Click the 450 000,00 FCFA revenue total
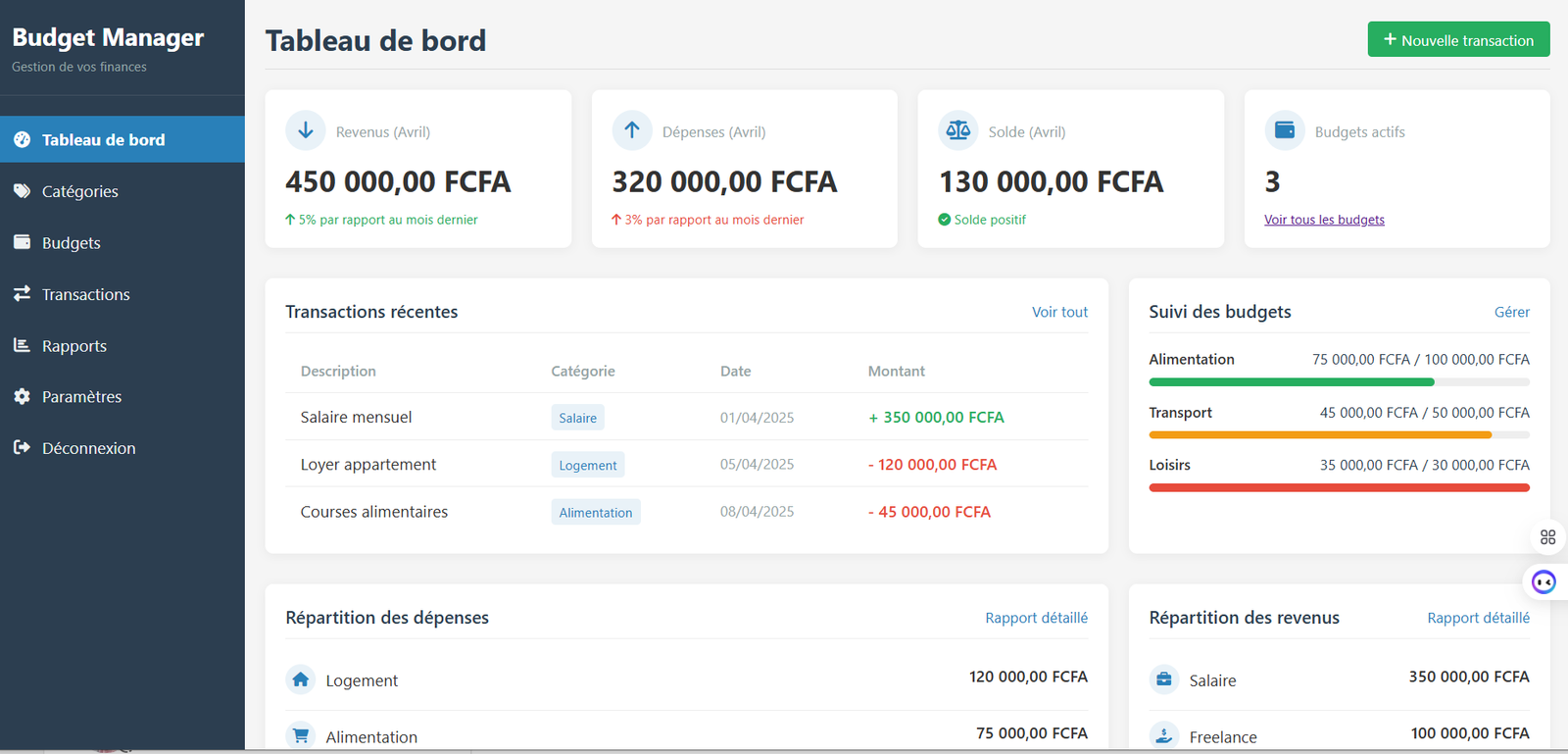This screenshot has height=754, width=1568. pos(398,181)
